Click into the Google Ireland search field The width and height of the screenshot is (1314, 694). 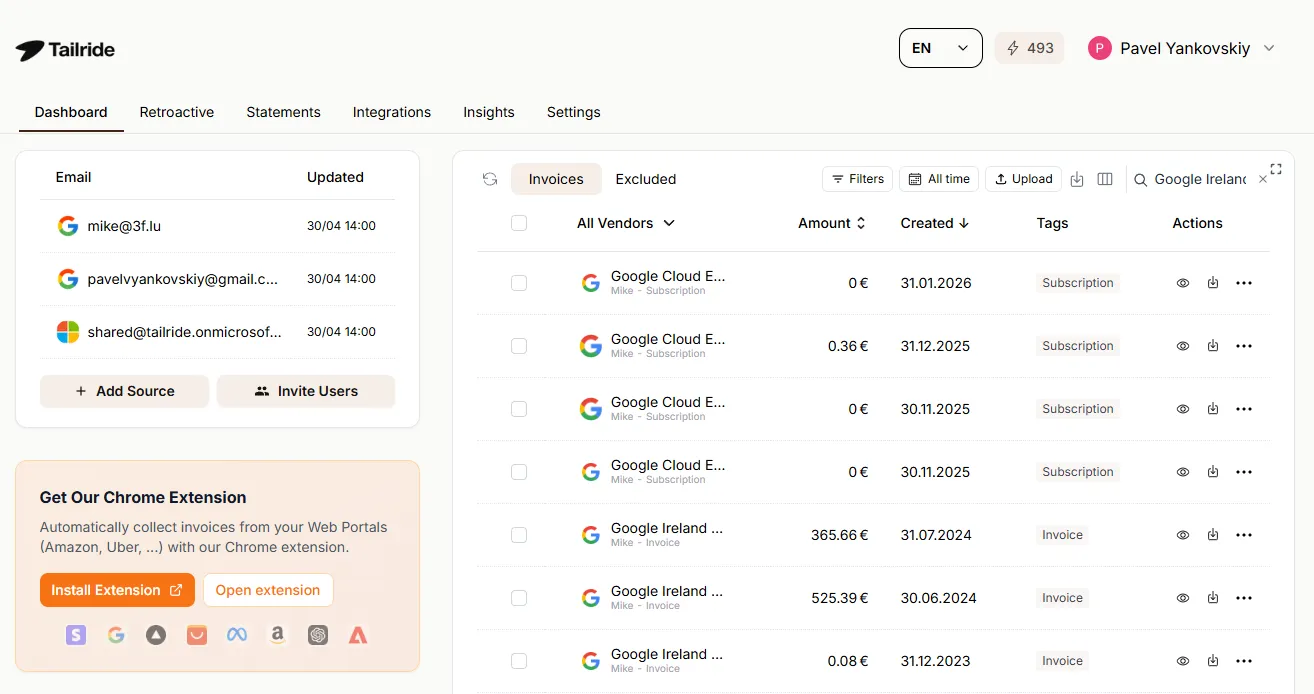[x=1200, y=179]
